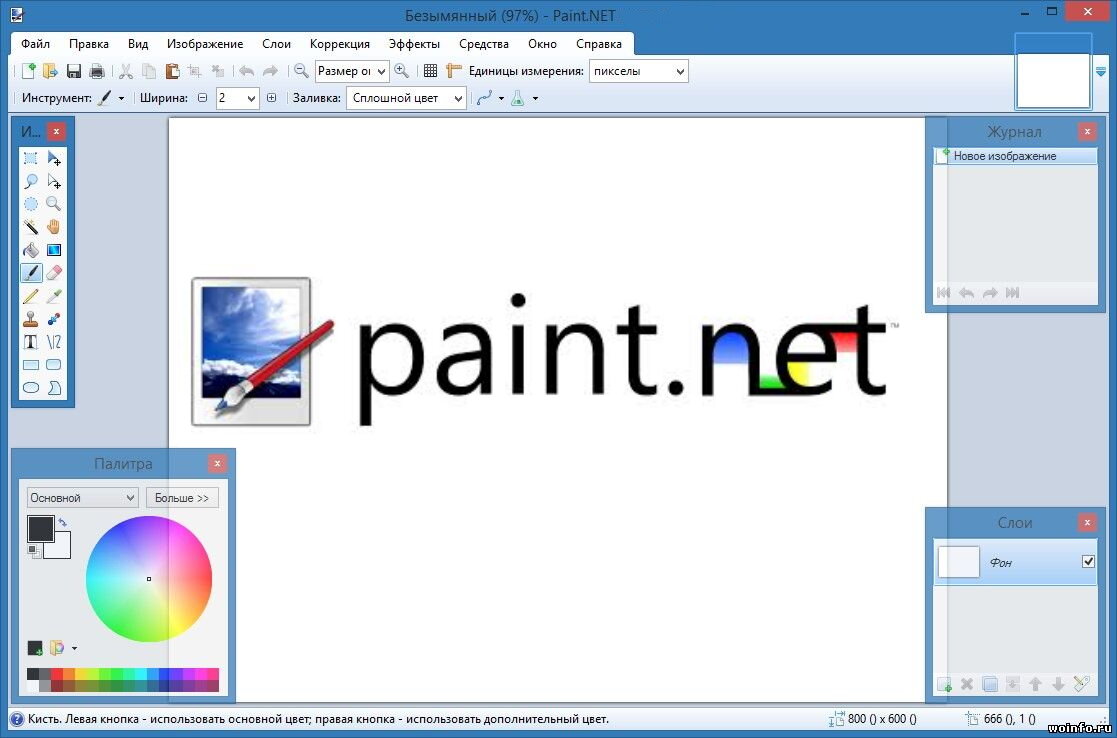Open the blending mode flask dropdown
Viewport: 1117px width, 738px height.
click(x=535, y=99)
